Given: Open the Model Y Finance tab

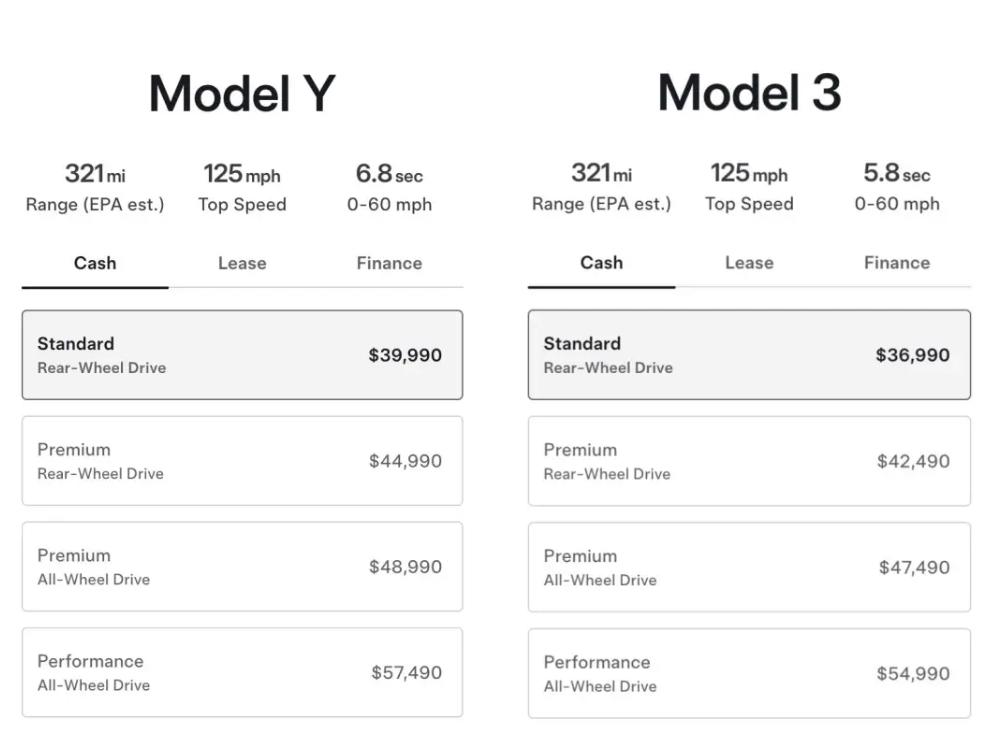Looking at the screenshot, I should (389, 264).
